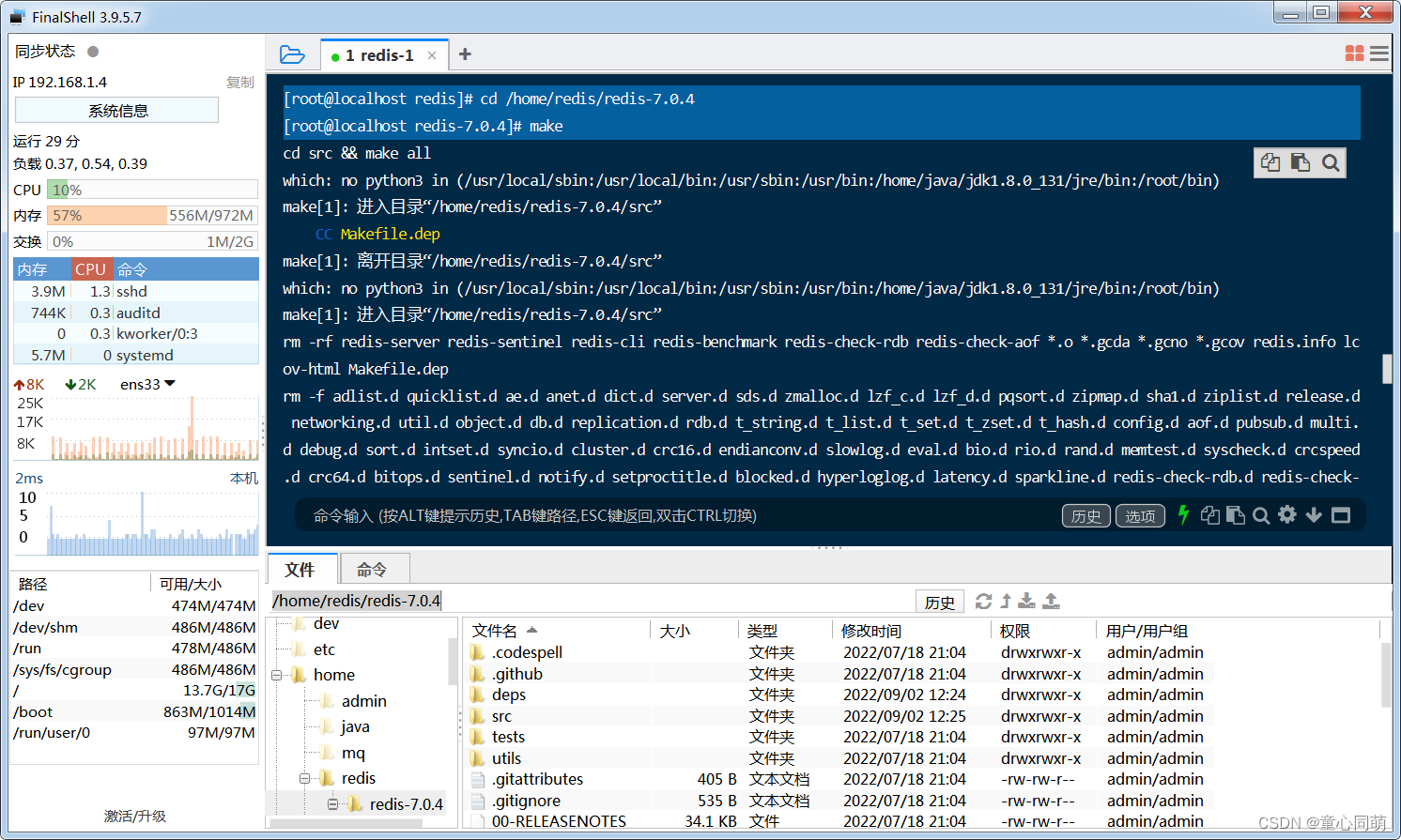Screen dimensions: 1401x840
Task: Click the upload speed 8K indicator
Action: (x=29, y=384)
